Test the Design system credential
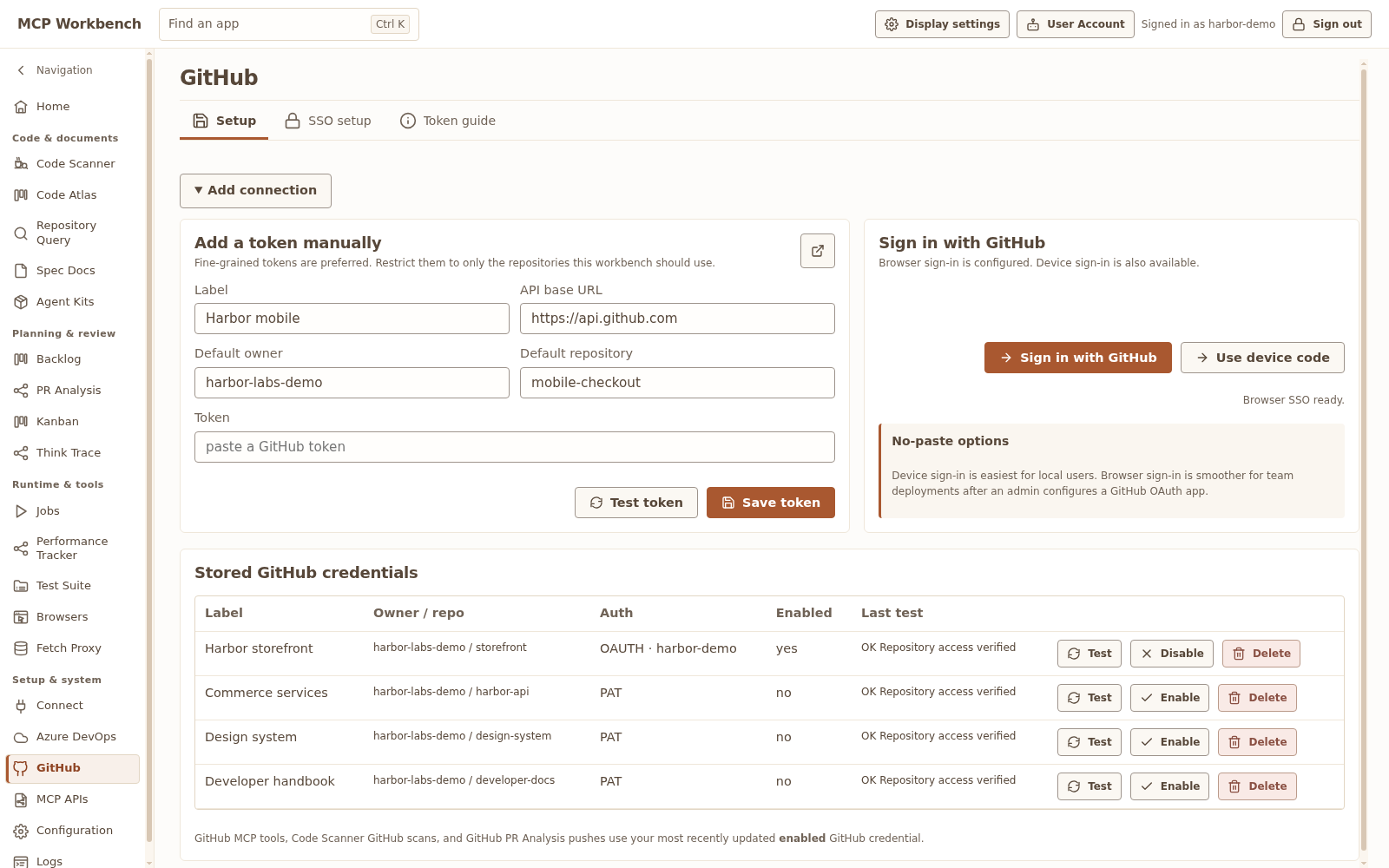Viewport: 1389px width, 868px height. click(x=1089, y=742)
